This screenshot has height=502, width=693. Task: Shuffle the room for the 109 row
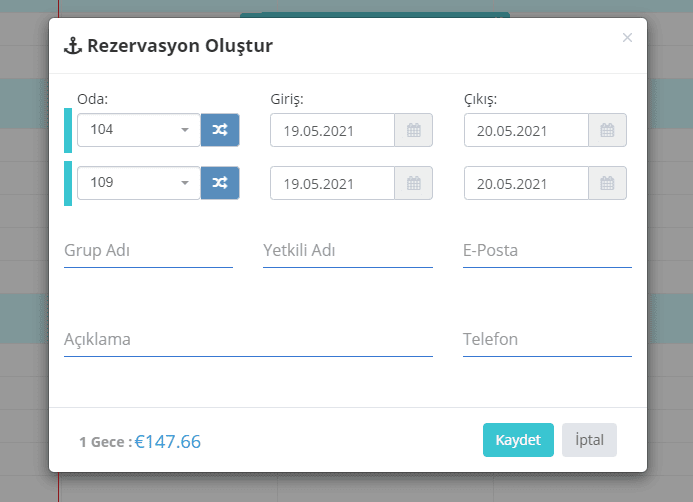click(220, 183)
